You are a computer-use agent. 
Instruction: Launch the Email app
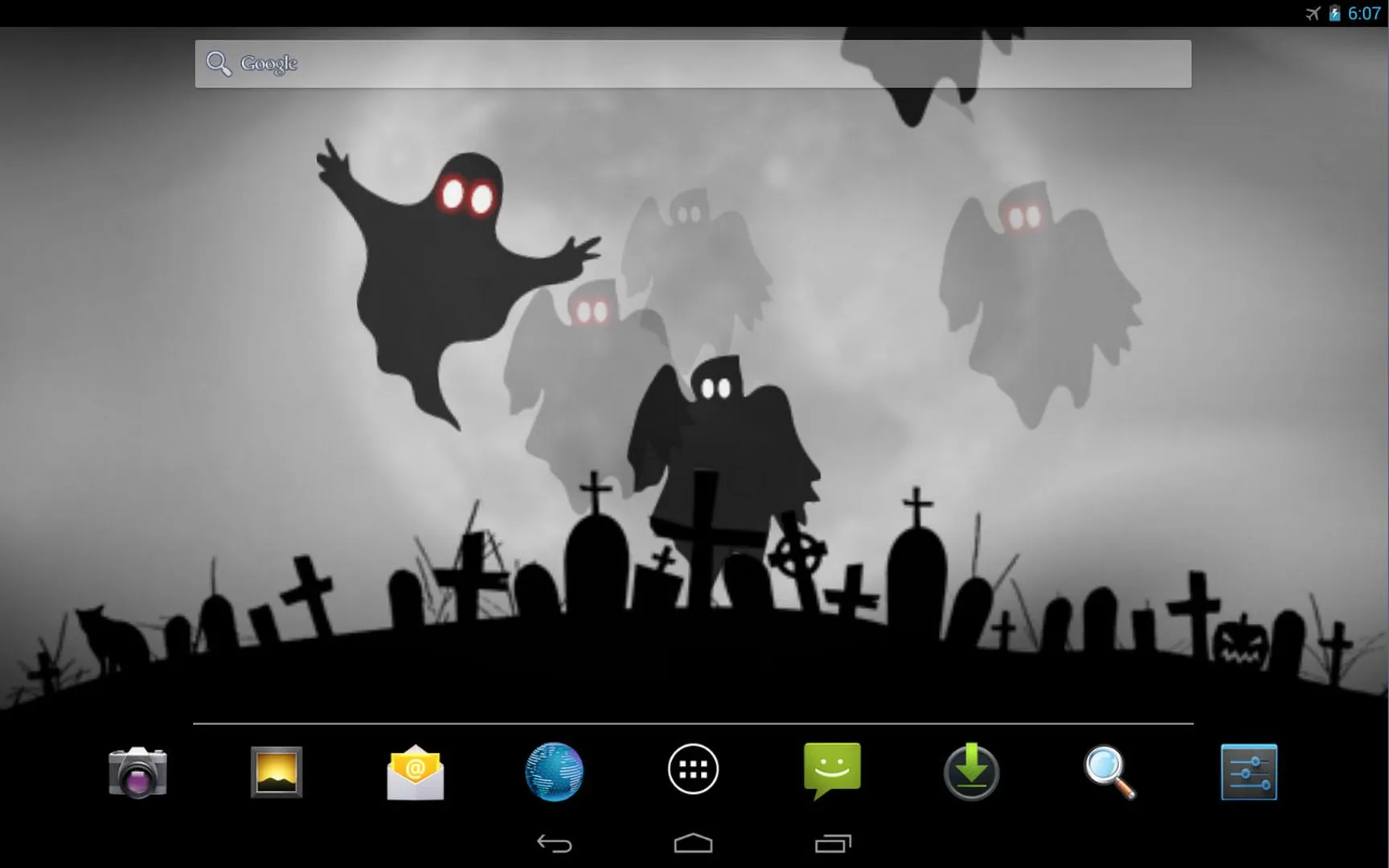(415, 772)
